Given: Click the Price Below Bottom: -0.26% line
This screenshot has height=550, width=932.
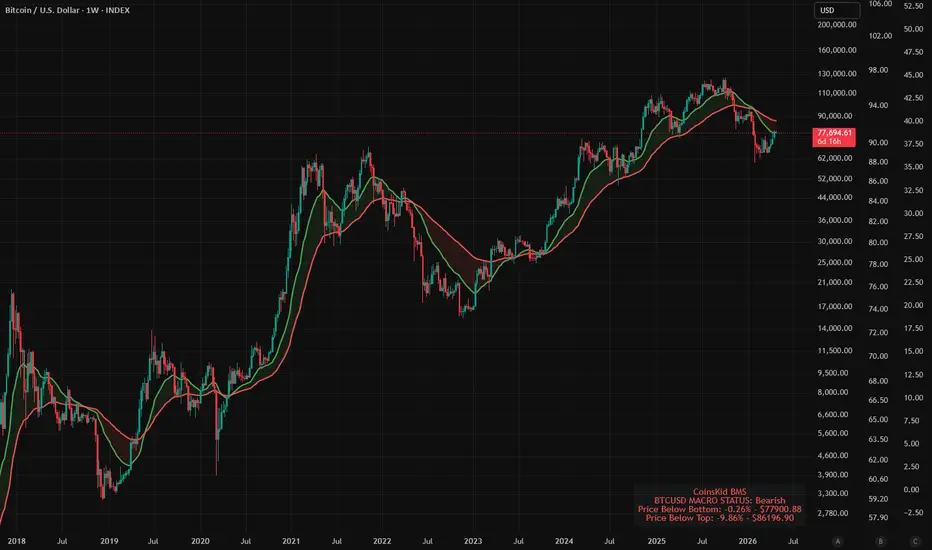Looking at the screenshot, I should pyautogui.click(x=719, y=509).
